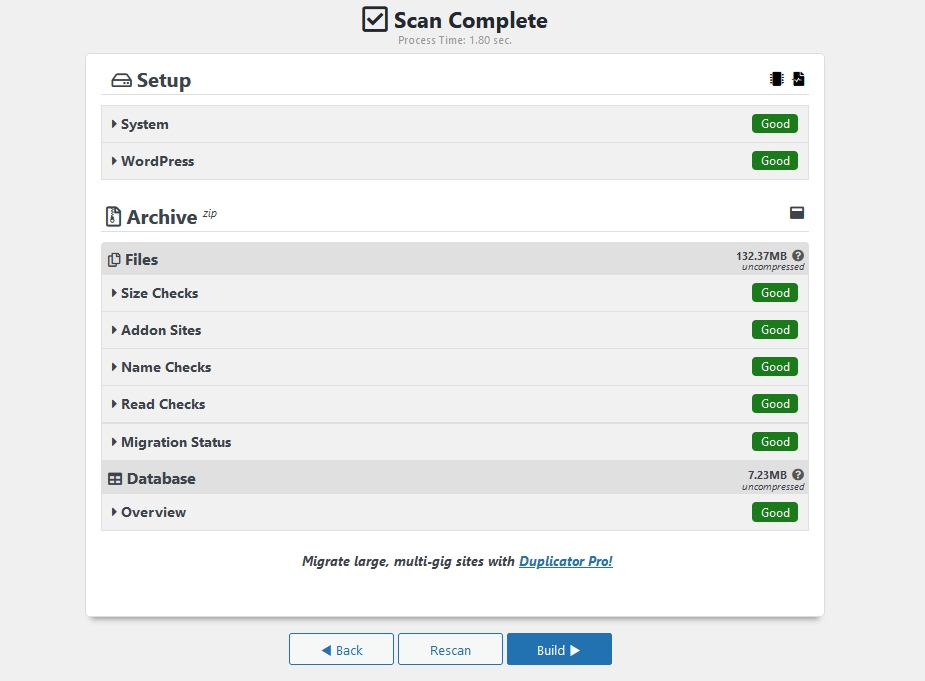
Task: Expand the System section
Action: point(145,125)
